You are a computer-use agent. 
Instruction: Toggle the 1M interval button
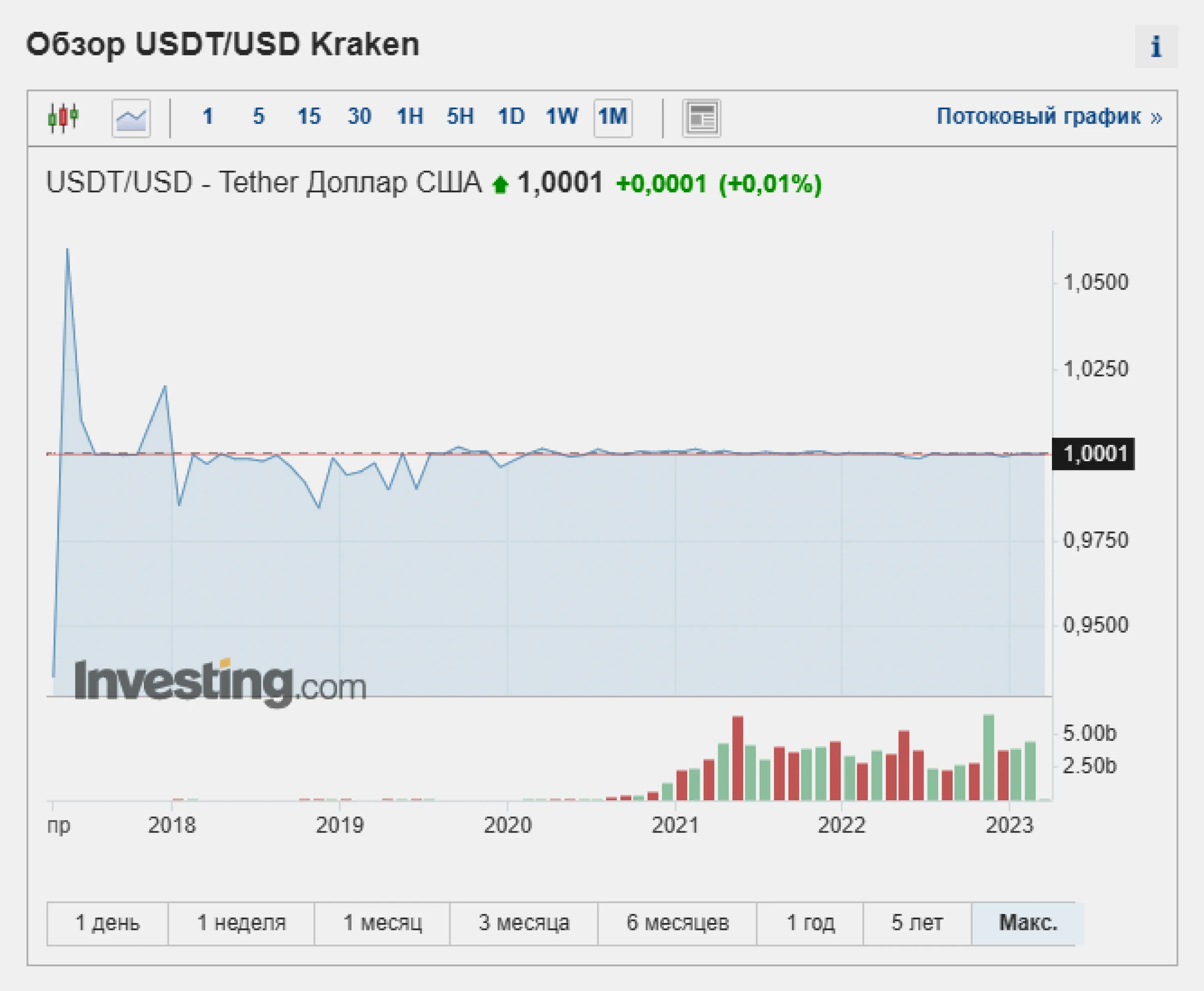coord(613,118)
